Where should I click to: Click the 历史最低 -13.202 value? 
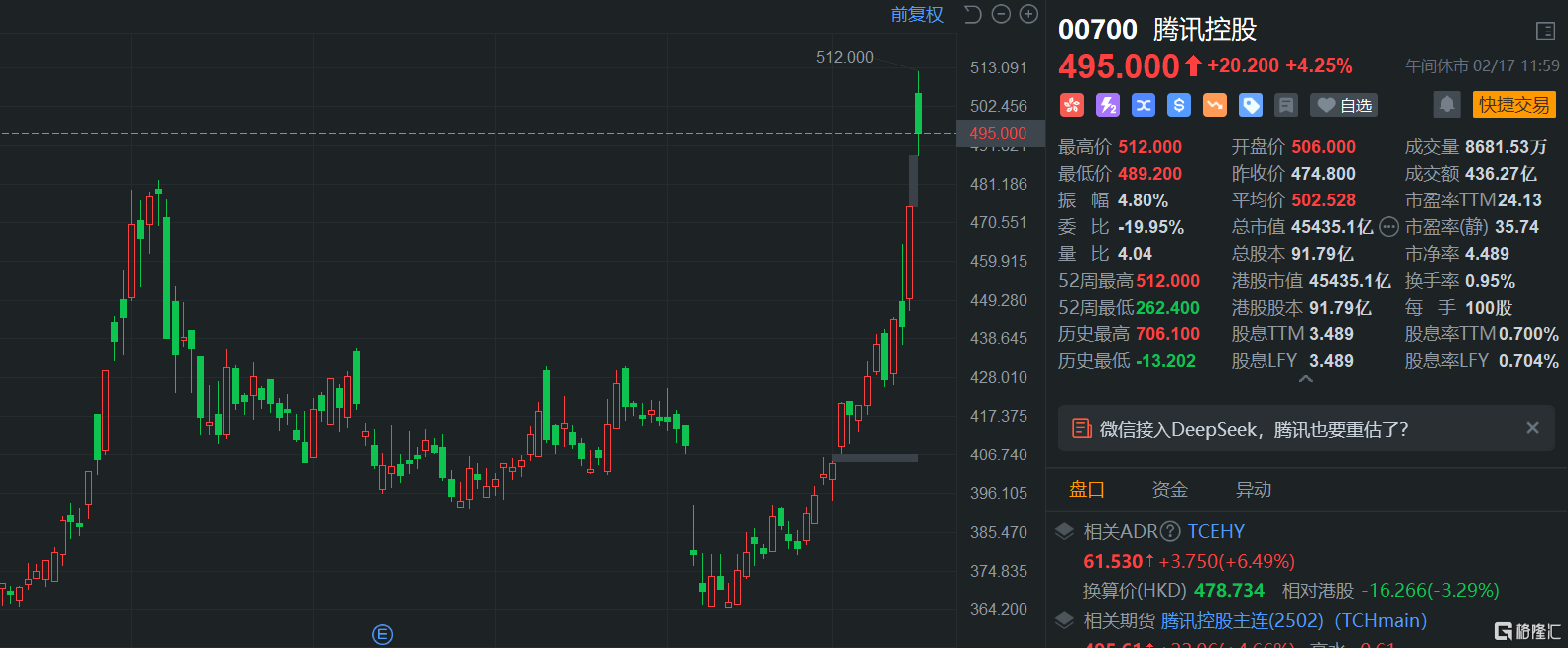(1165, 360)
